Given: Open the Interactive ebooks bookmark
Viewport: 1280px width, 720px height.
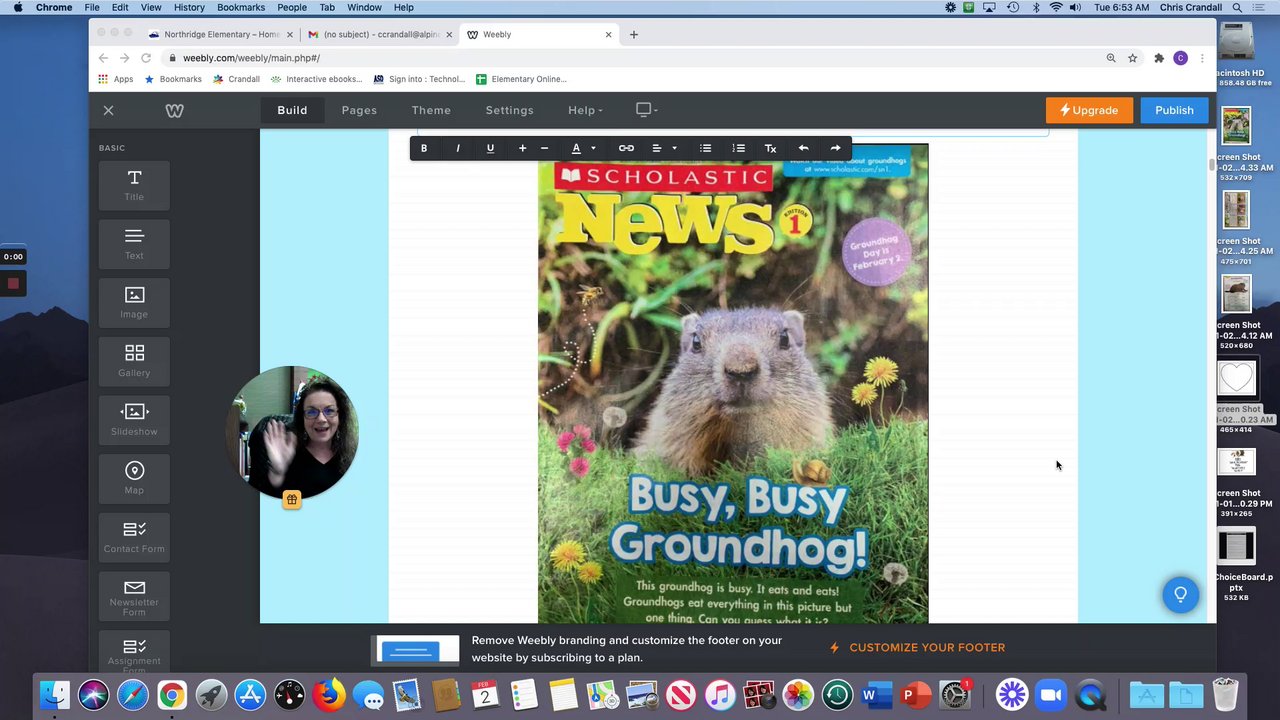Looking at the screenshot, I should tap(316, 79).
